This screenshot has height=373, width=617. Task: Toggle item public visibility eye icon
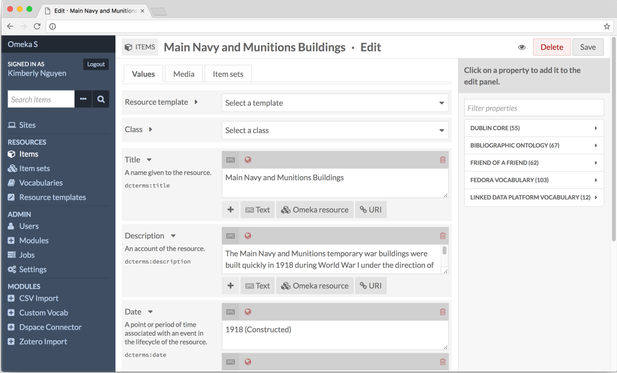(522, 47)
